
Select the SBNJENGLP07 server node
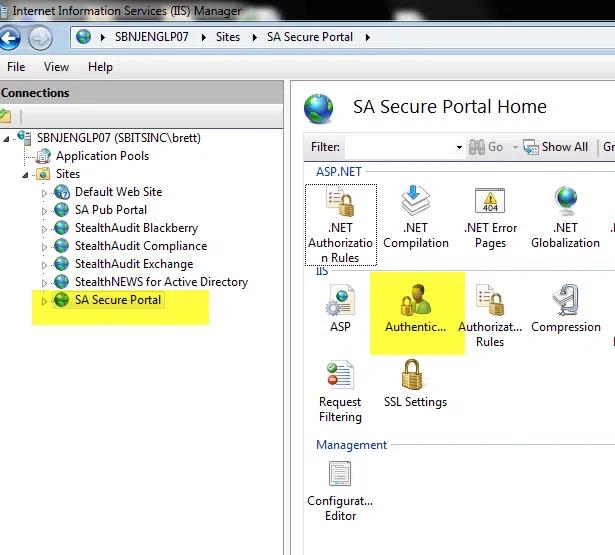[x=118, y=138]
